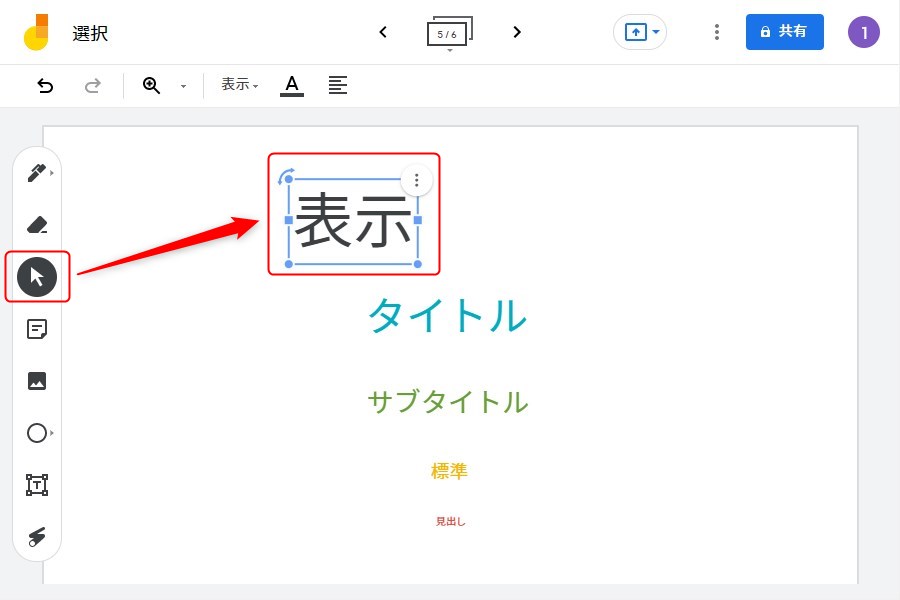Image resolution: width=900 pixels, height=600 pixels.
Task: Click the jam title '選択'
Action: click(90, 33)
